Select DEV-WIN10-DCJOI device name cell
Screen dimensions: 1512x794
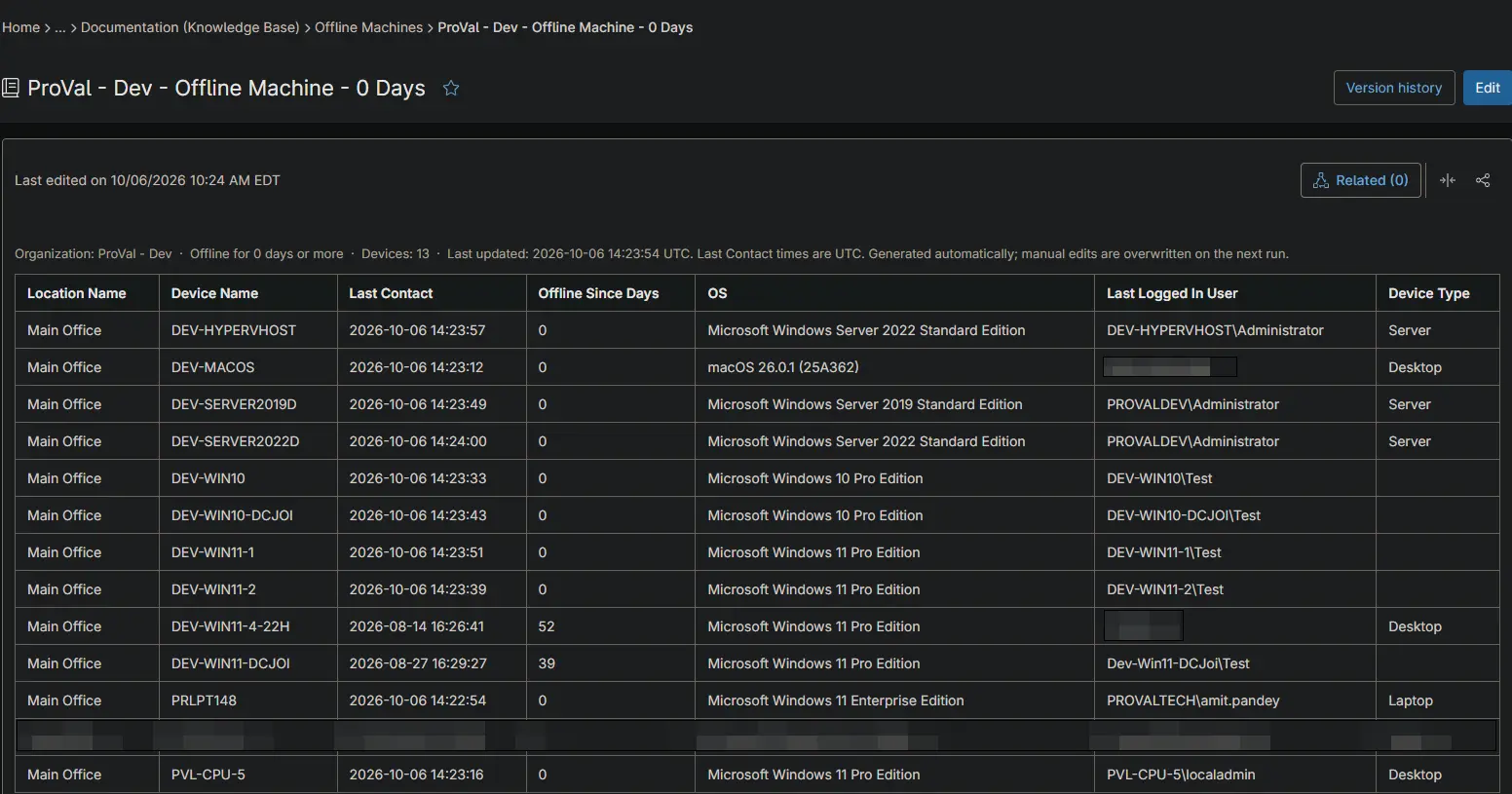[x=248, y=515]
